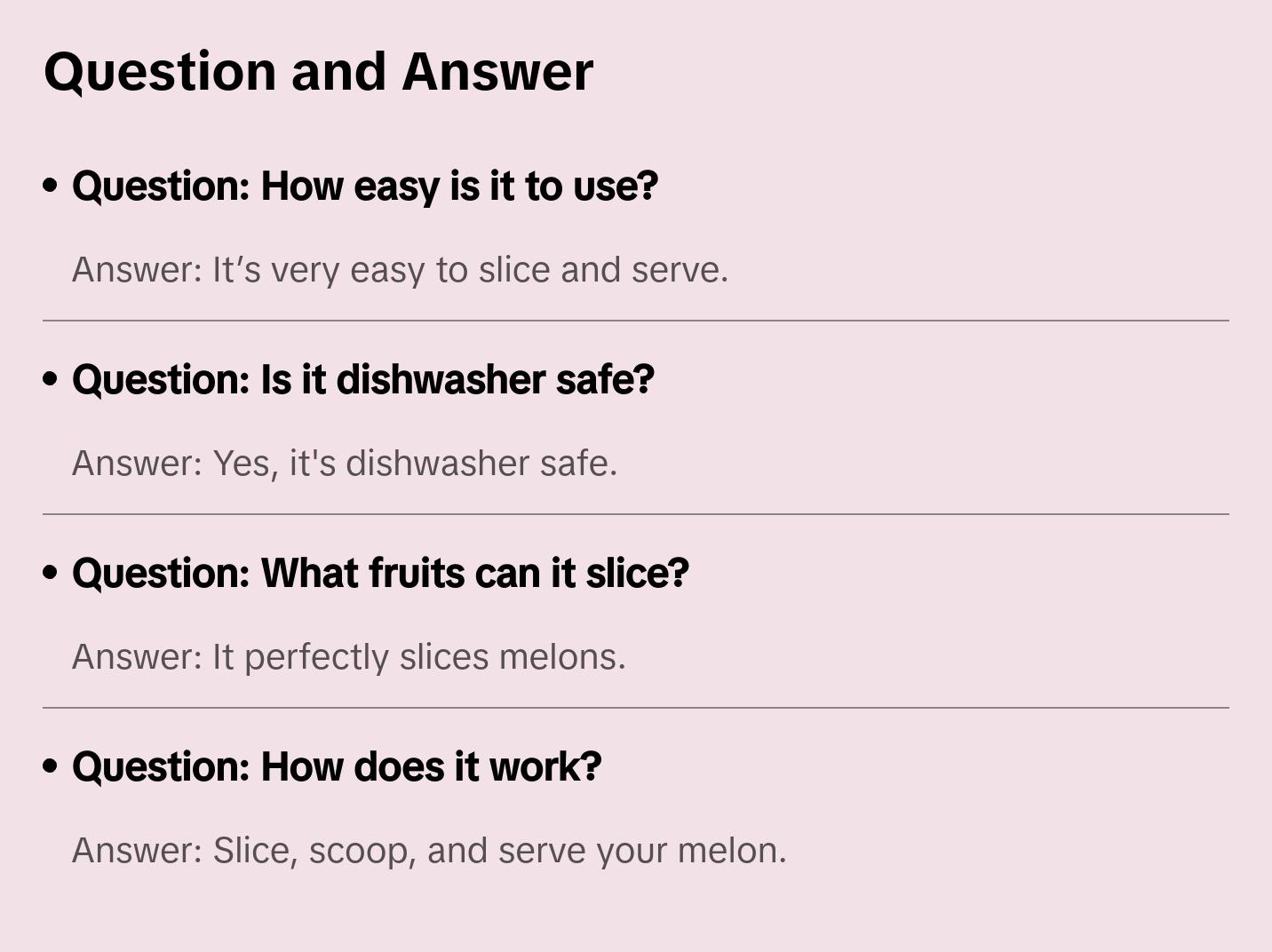The width and height of the screenshot is (1272, 952).
Task: Click the 'Answer:' label under the fruits question
Action: (138, 657)
